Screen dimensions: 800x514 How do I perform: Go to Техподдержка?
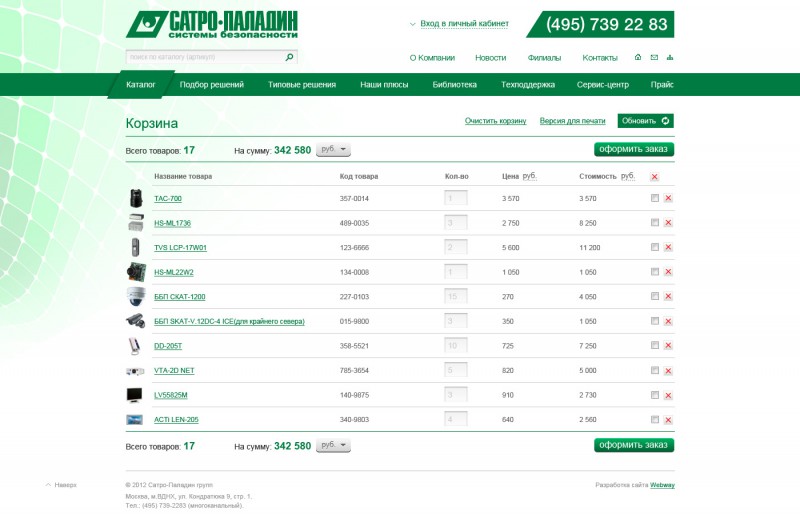pyautogui.click(x=528, y=85)
